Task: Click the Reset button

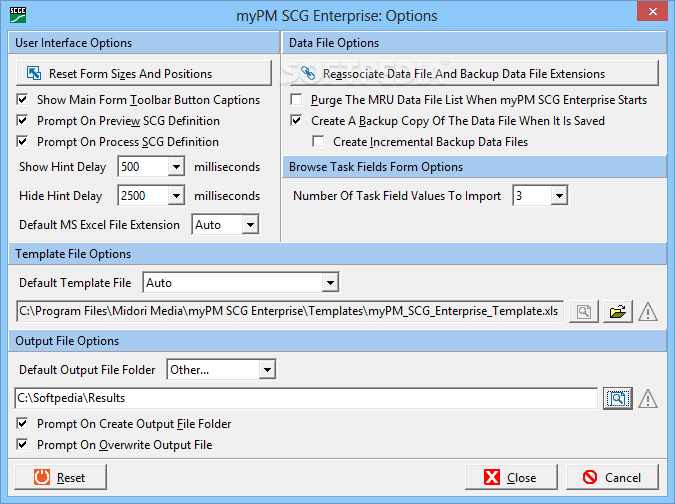Action: coord(60,477)
